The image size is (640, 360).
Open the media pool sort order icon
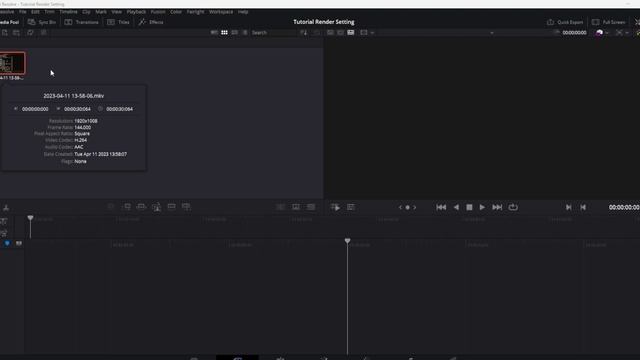tap(303, 32)
